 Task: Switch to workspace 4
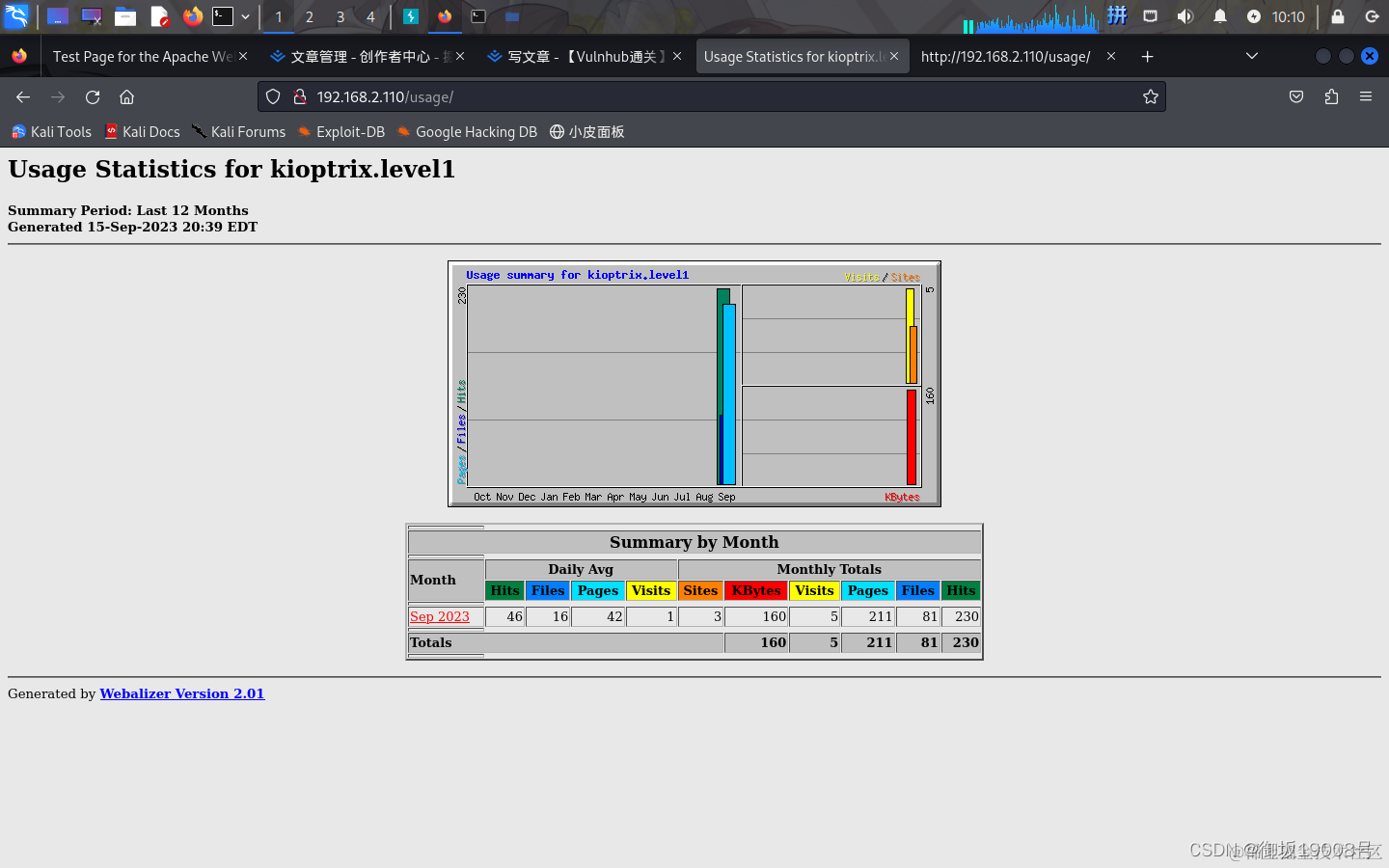coord(370,16)
